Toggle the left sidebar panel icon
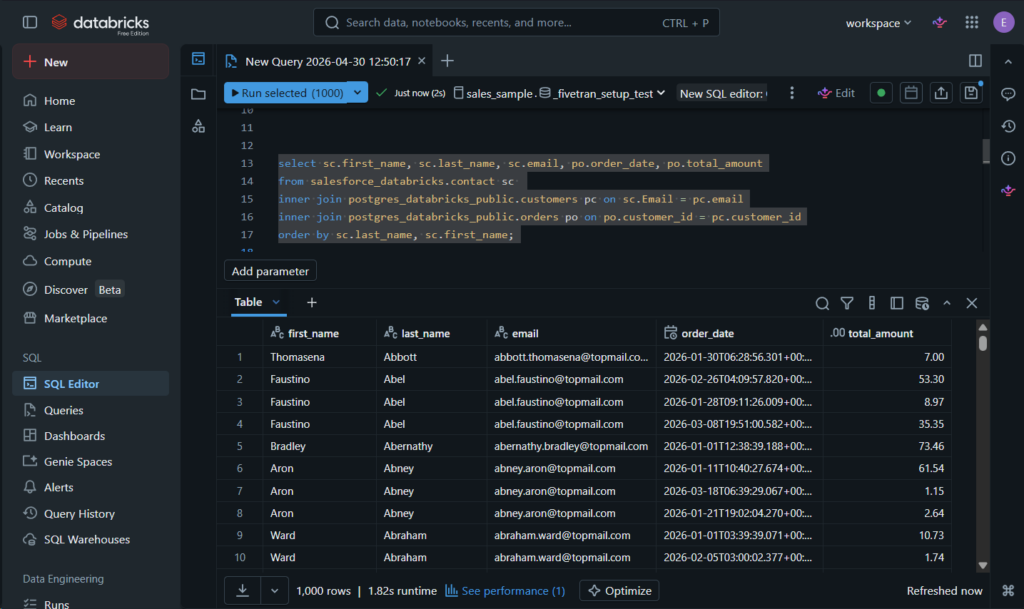This screenshot has width=1024, height=609. pyautogui.click(x=30, y=22)
